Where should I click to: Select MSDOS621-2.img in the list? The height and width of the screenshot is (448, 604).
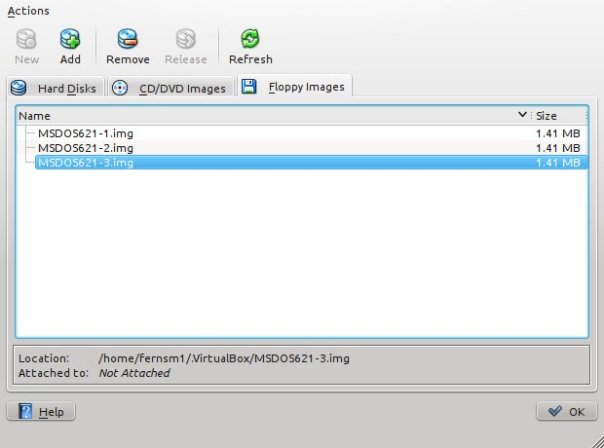pyautogui.click(x=86, y=148)
